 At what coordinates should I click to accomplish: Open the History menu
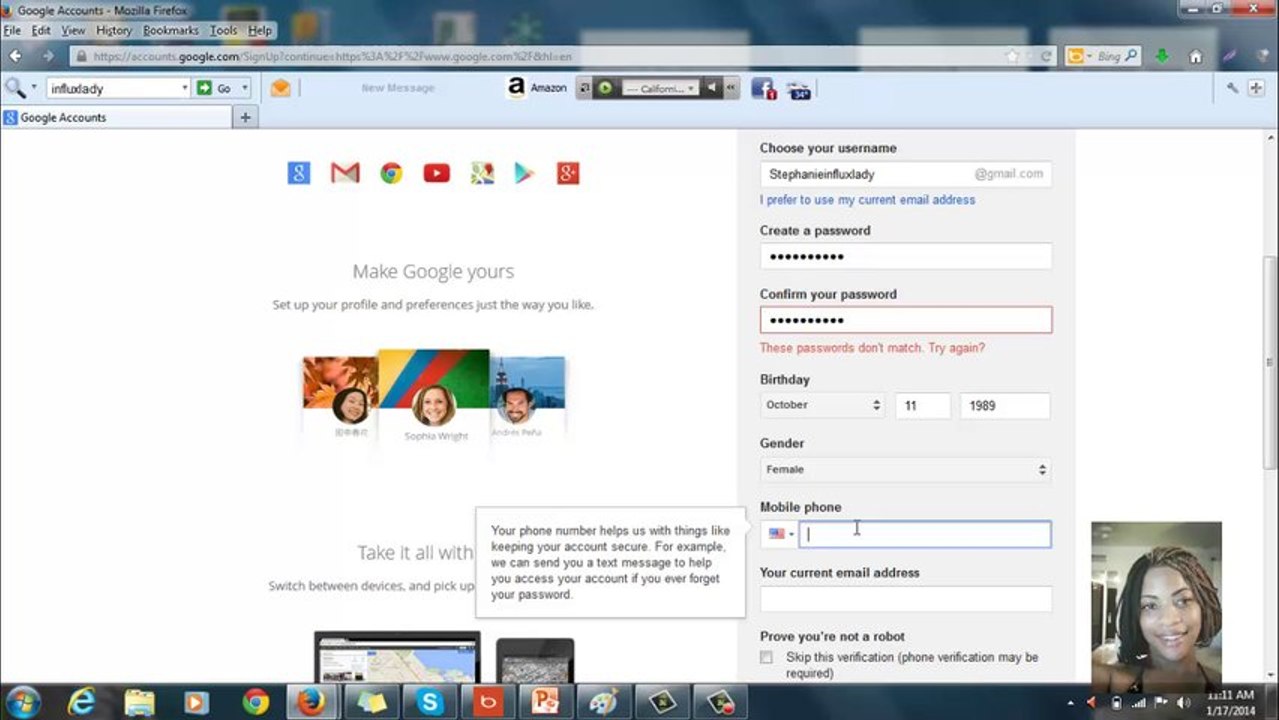tap(114, 30)
